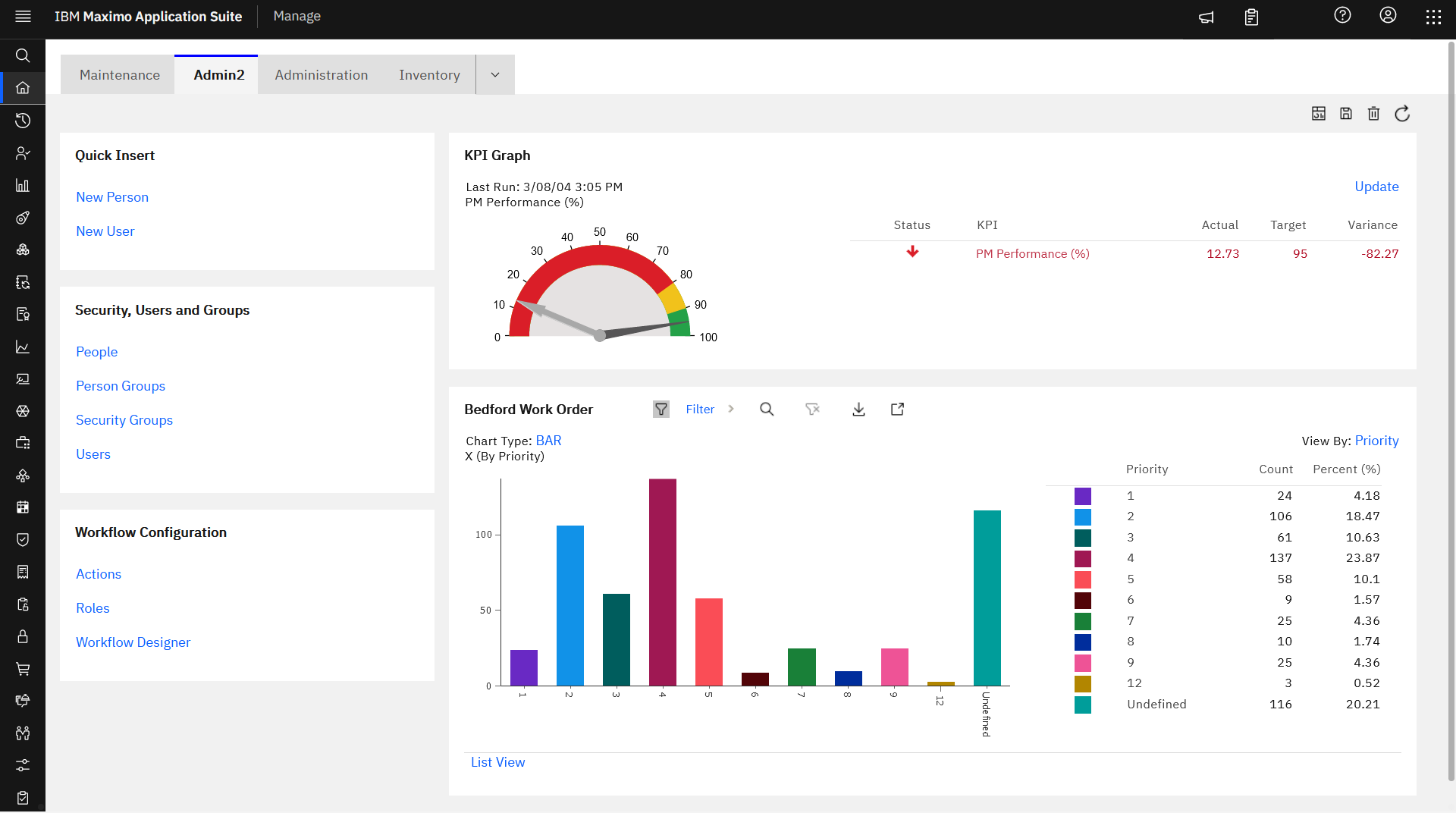This screenshot has height=813, width=1456.
Task: Clear the Bedford Work Order filter
Action: [812, 409]
